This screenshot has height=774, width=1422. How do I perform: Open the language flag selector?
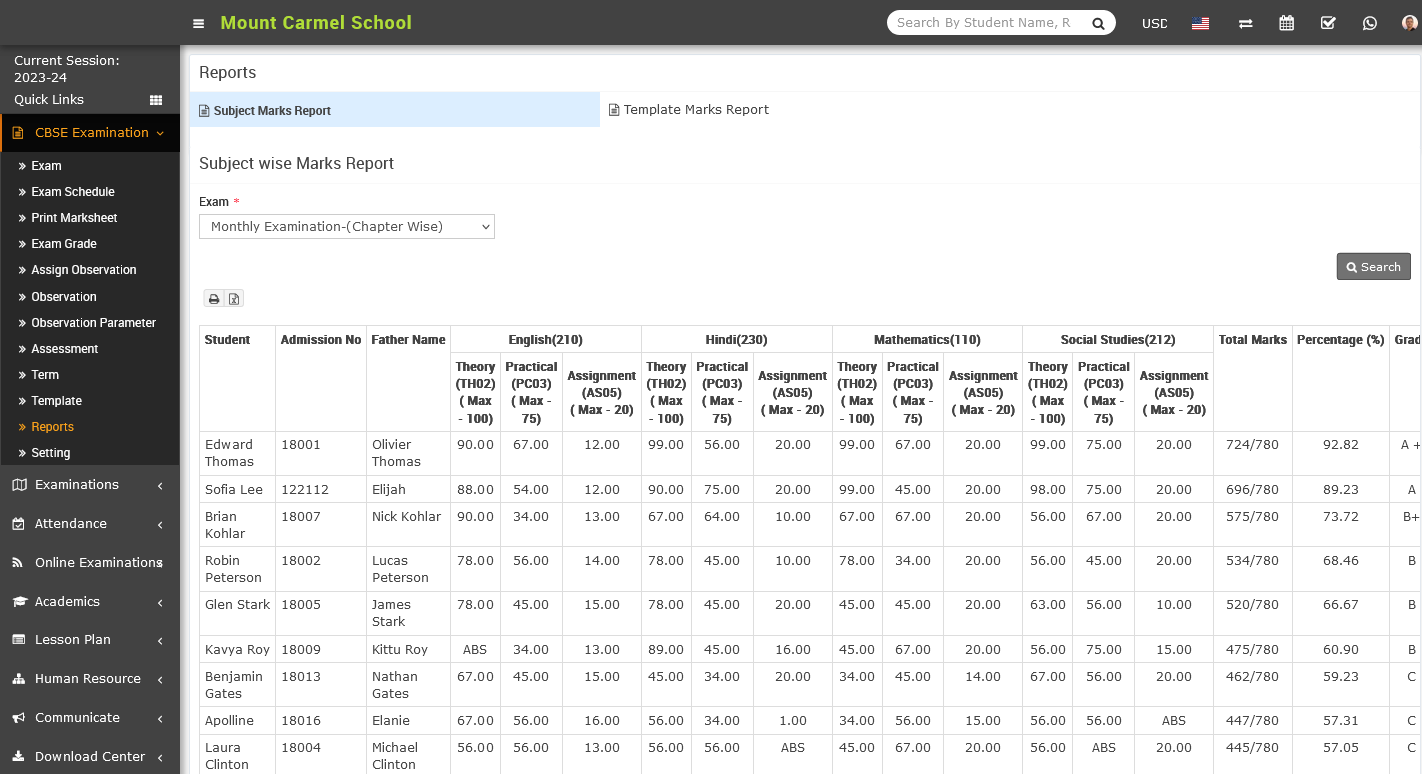(x=1201, y=23)
